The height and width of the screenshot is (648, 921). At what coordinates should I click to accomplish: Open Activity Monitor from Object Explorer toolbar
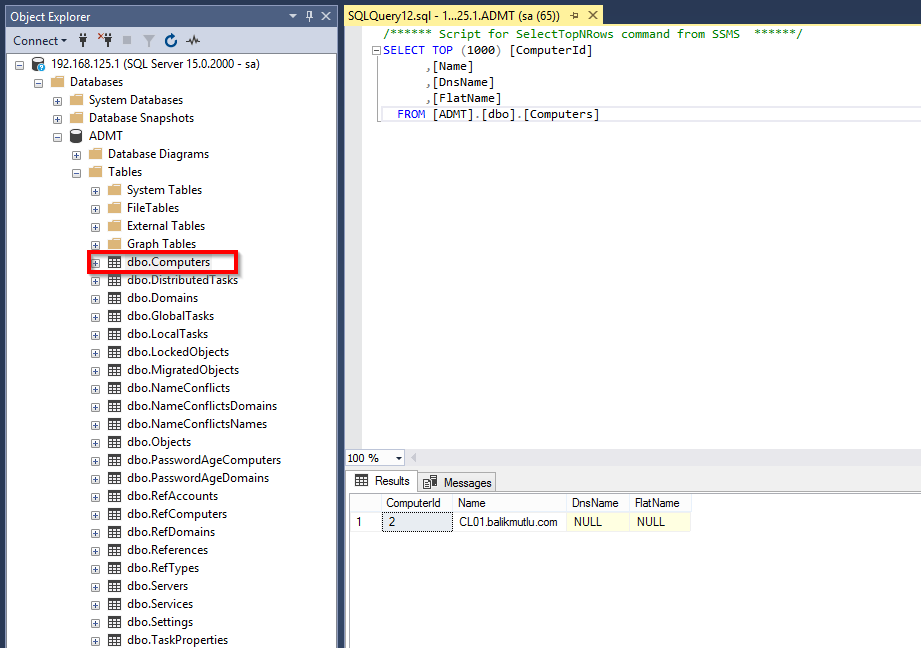point(193,41)
